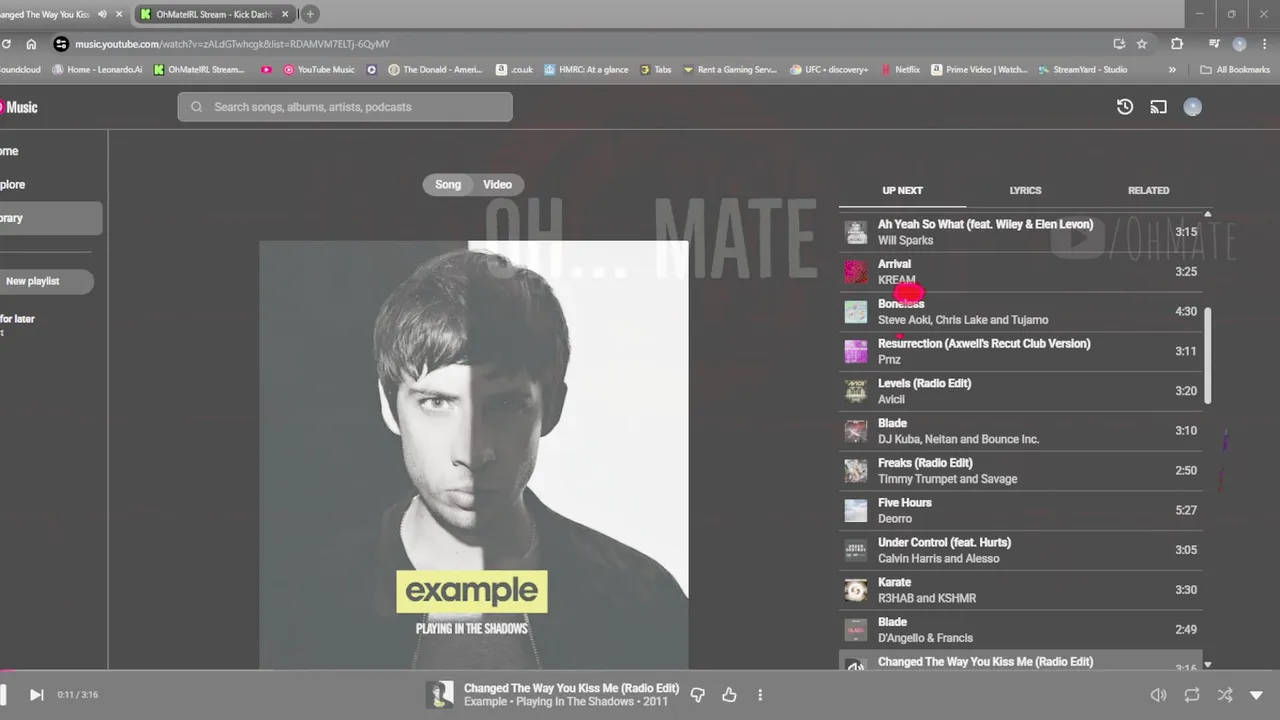Screen dimensions: 1280x720
Task: Expand the hidden bookmarks chevron
Action: (1172, 70)
